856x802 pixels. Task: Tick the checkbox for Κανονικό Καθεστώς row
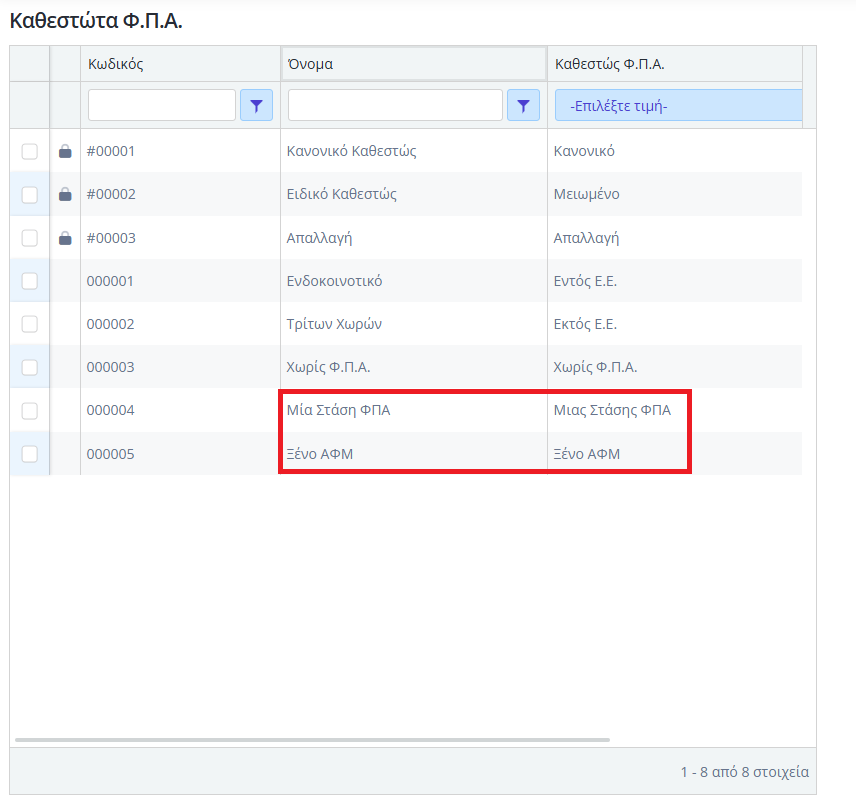pos(30,152)
